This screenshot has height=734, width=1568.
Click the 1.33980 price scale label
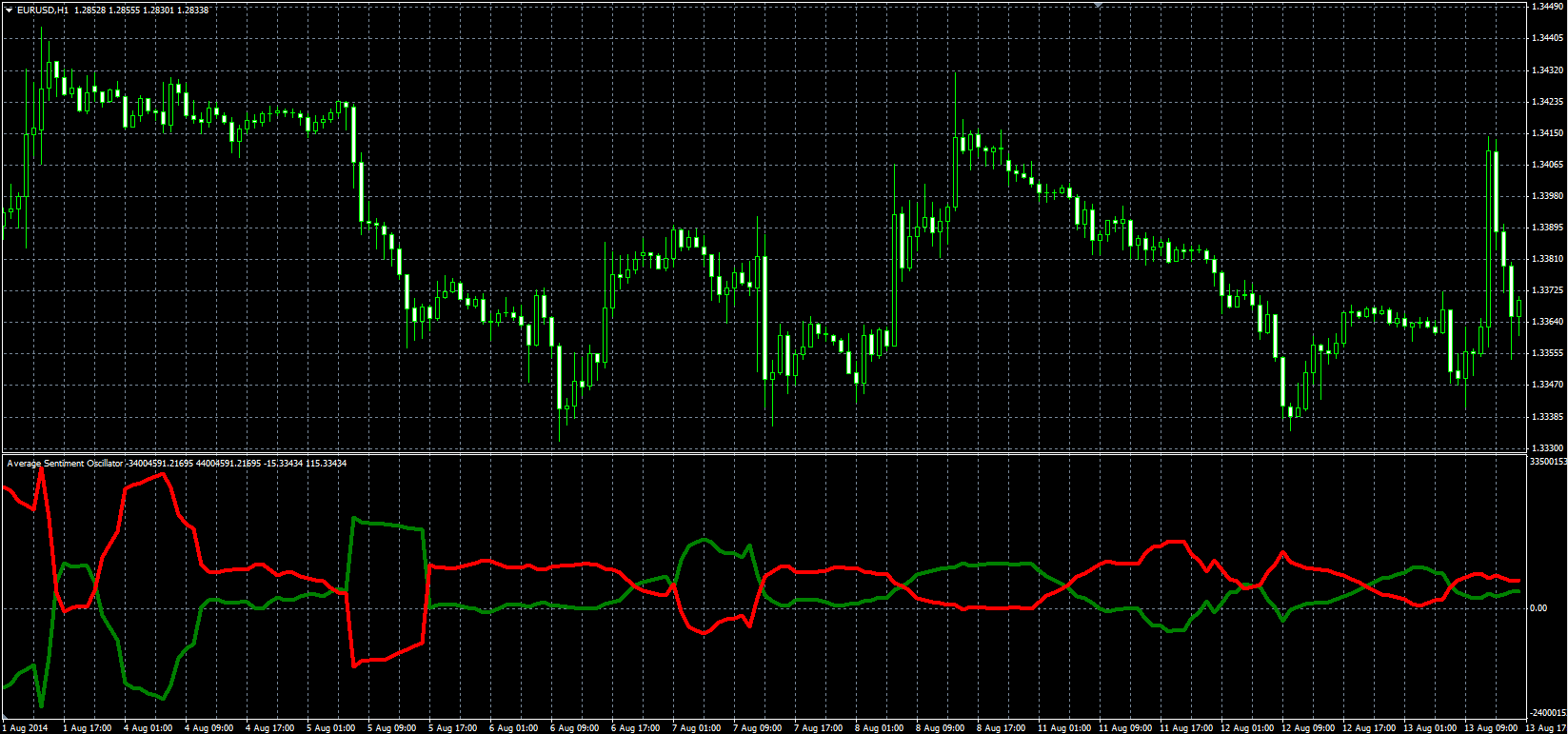point(1546,196)
